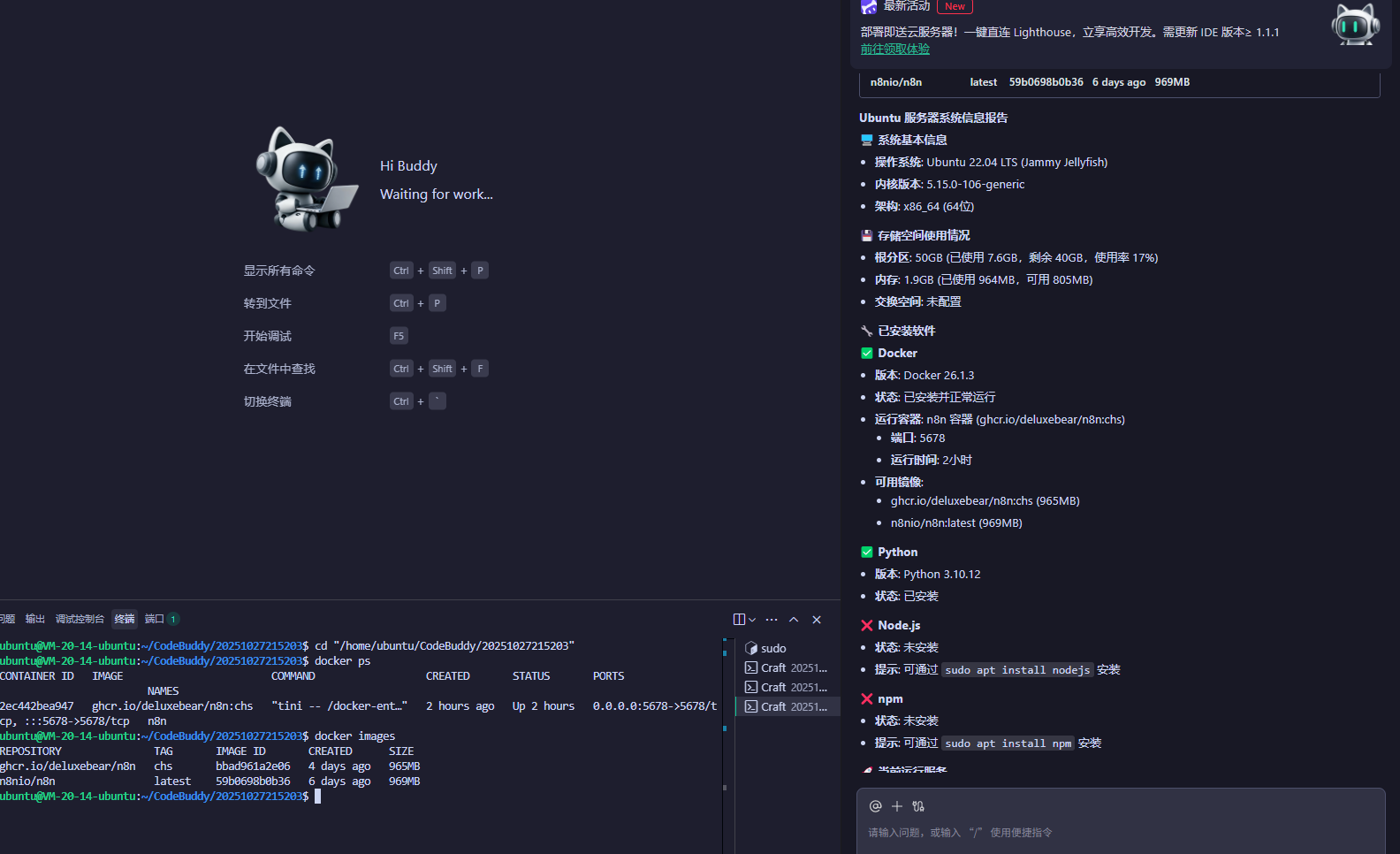Click the 端口: 5678 line in chat
This screenshot has width=1400, height=854.
[x=917, y=438]
